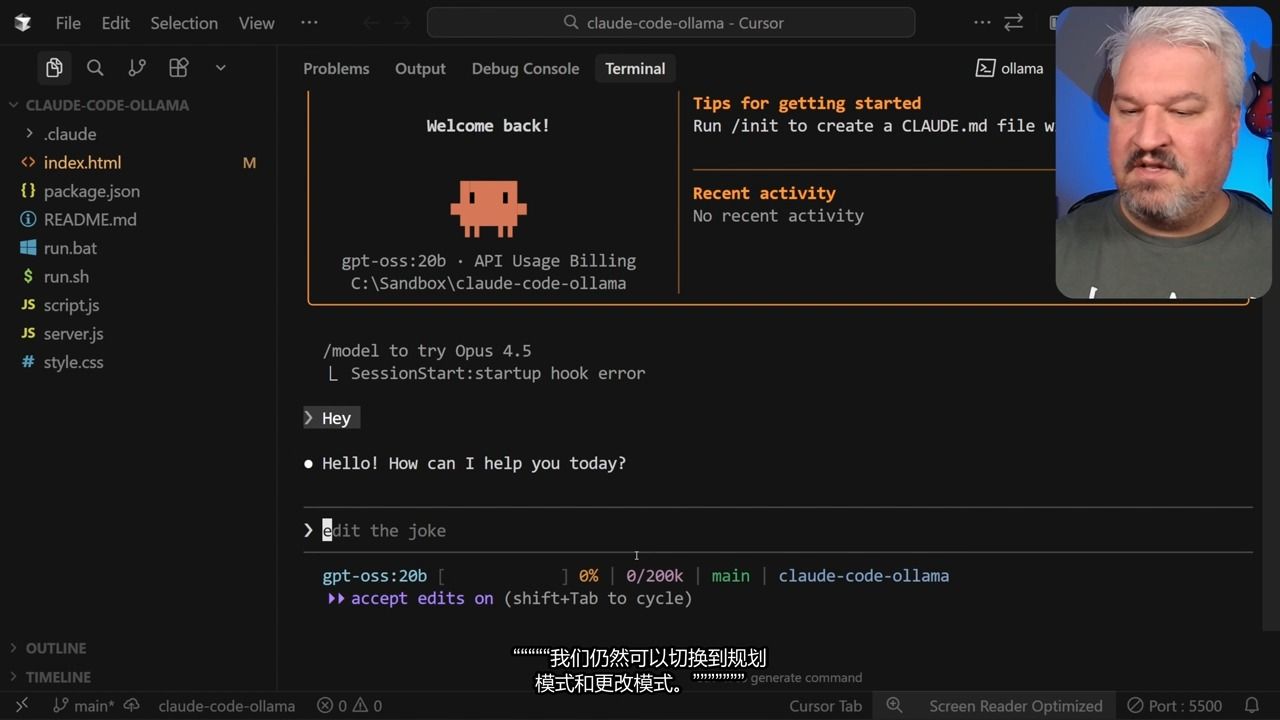The height and width of the screenshot is (720, 1280).
Task: Open the Extensions view icon
Action: (179, 68)
